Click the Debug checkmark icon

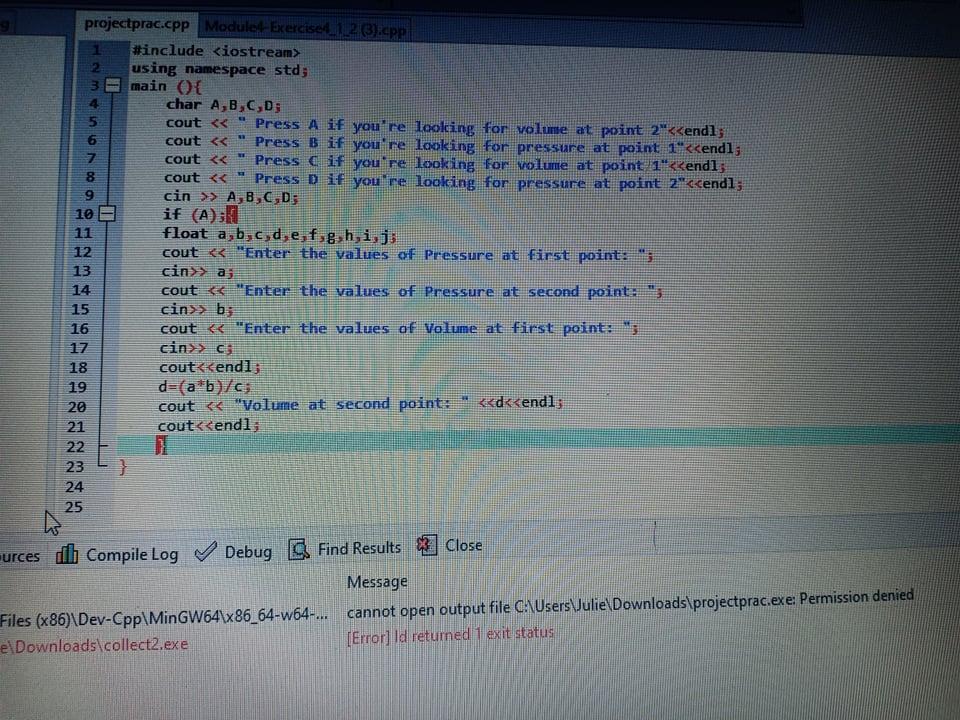(207, 551)
